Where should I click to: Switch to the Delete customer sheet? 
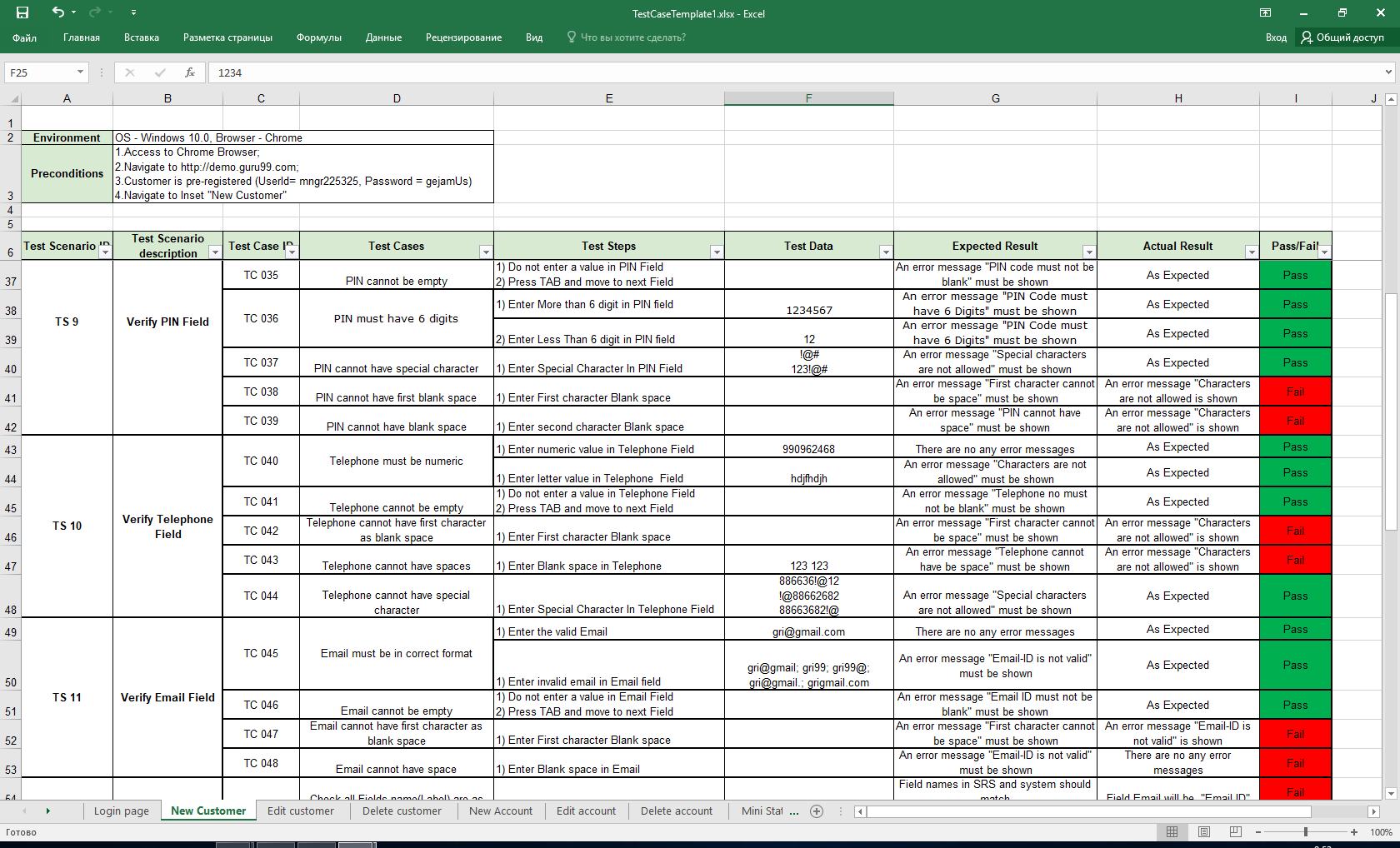click(x=402, y=811)
